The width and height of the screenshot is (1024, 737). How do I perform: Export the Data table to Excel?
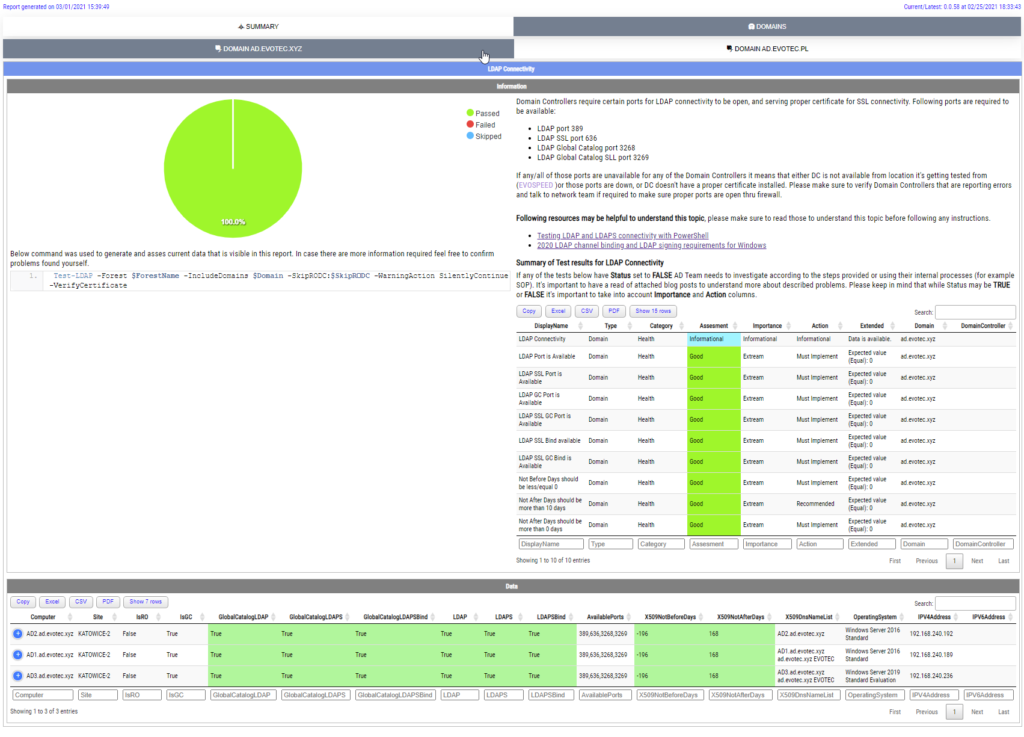click(x=52, y=601)
